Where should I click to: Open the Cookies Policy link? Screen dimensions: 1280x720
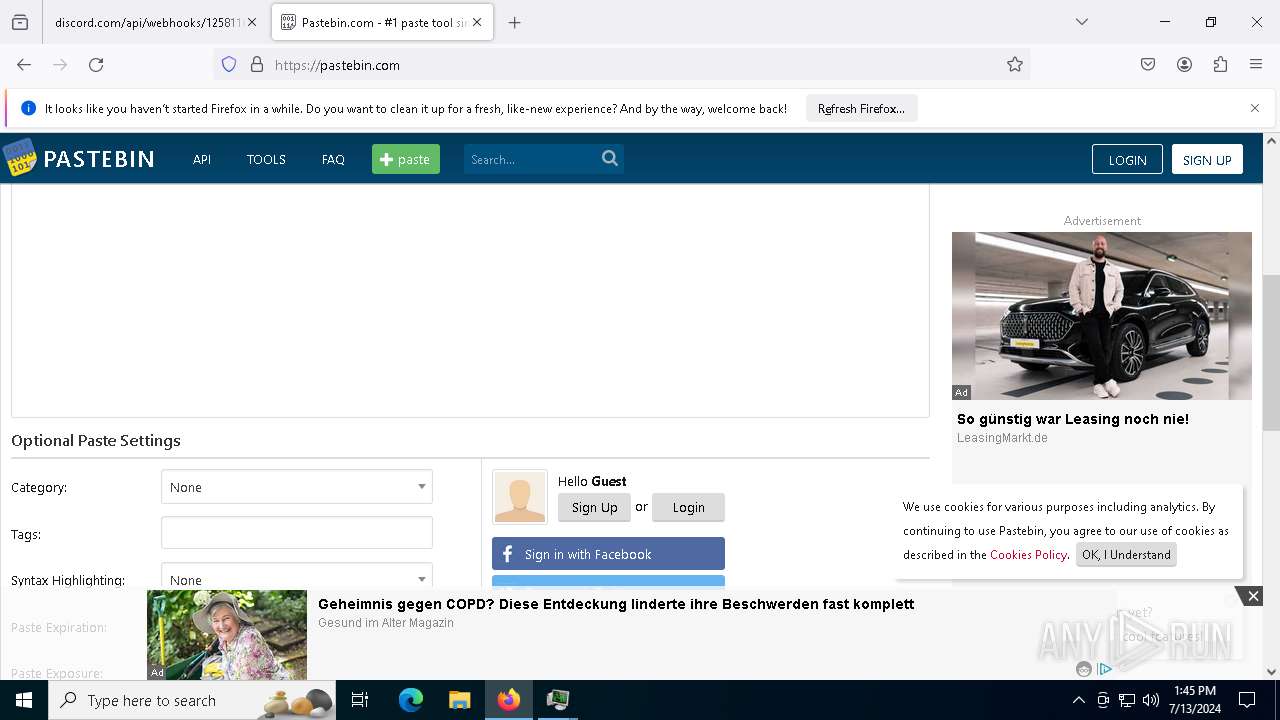(1028, 555)
